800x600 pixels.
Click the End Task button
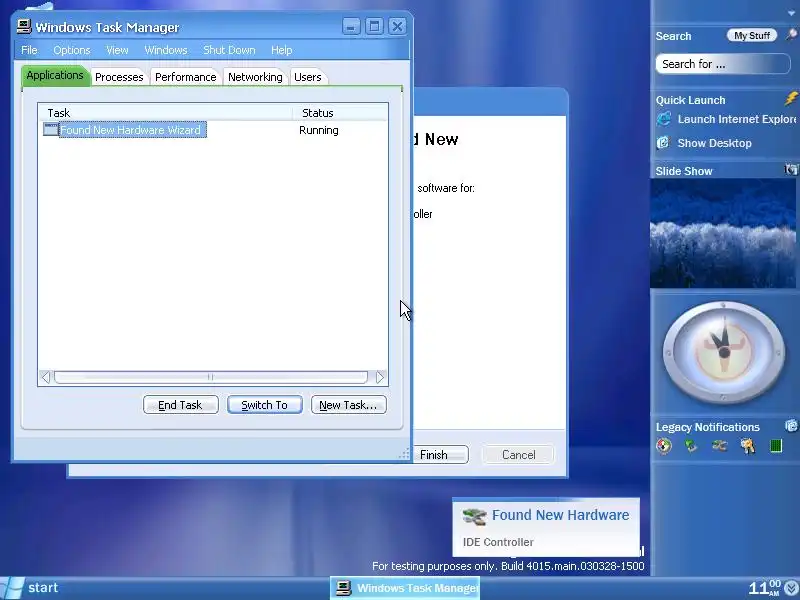point(181,405)
